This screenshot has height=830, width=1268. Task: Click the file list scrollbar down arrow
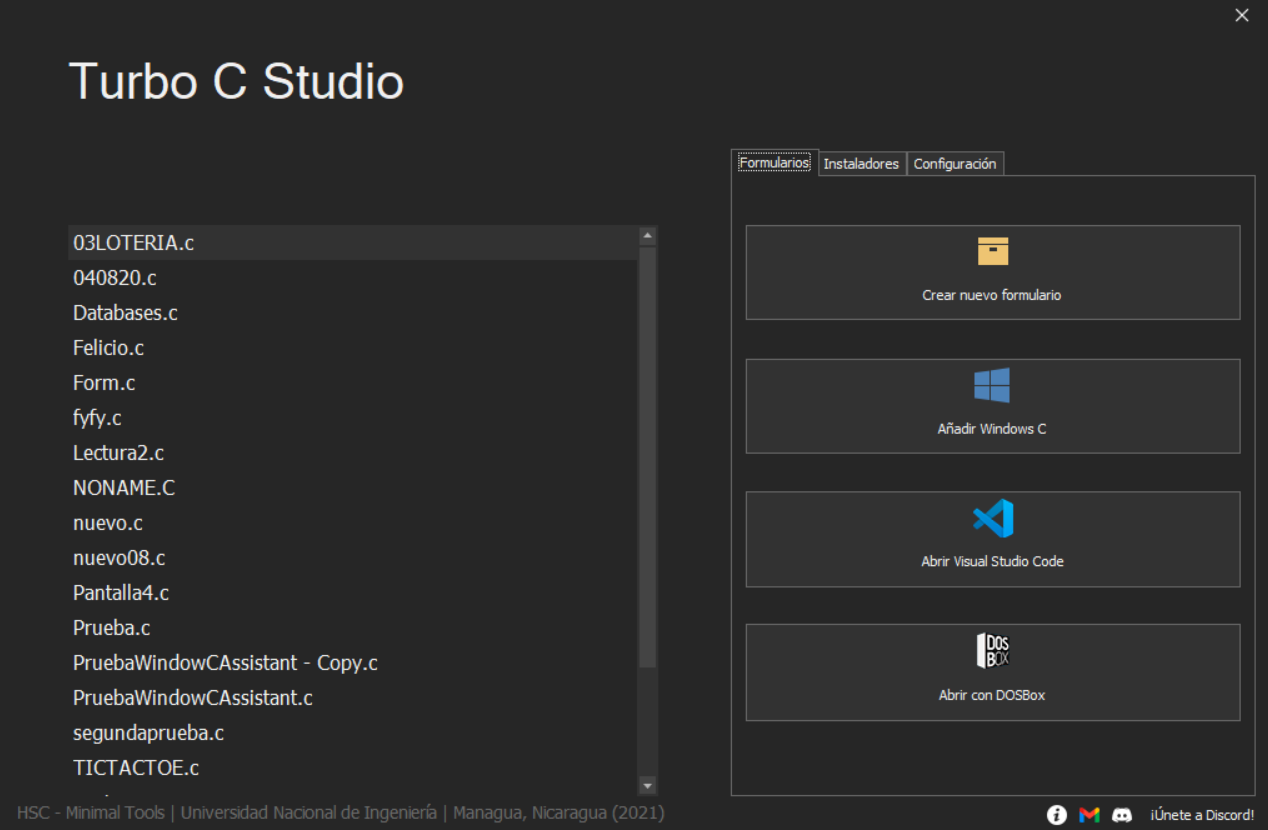648,785
